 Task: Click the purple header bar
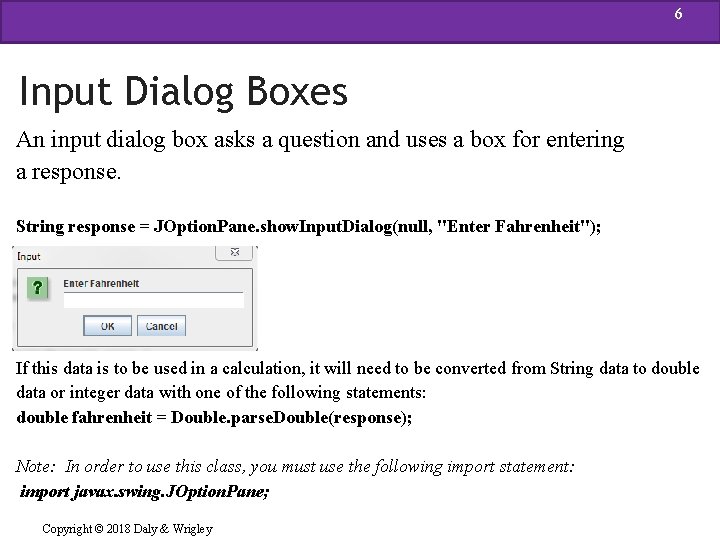(x=360, y=22)
